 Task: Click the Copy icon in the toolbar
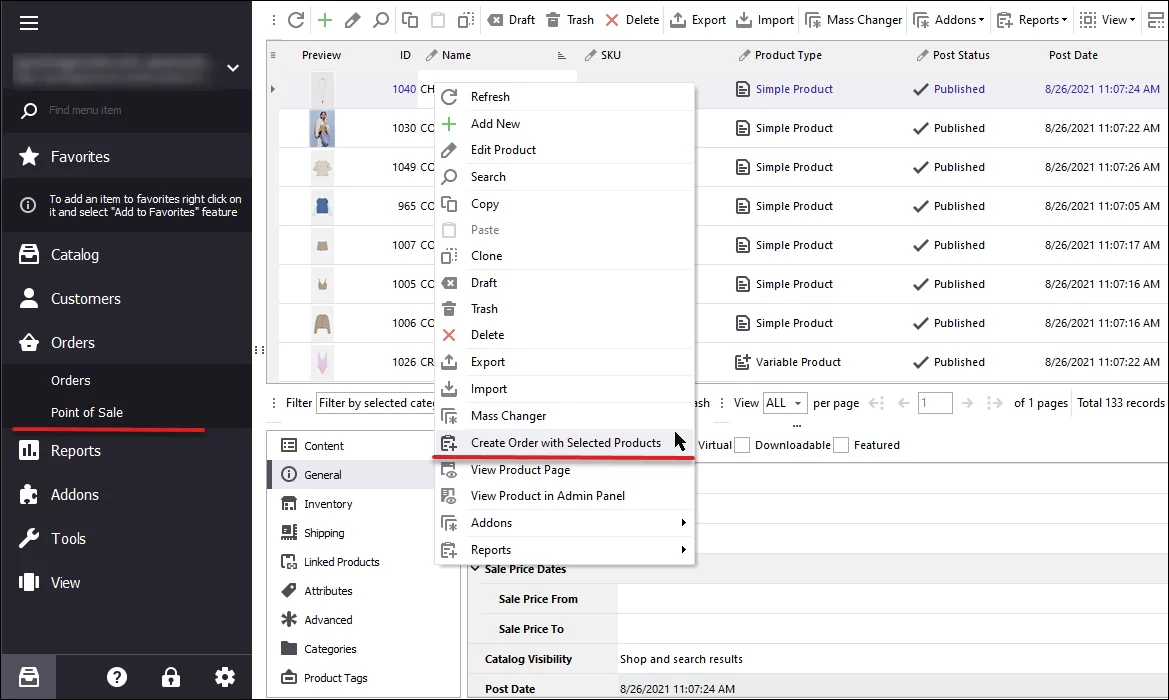tap(408, 19)
